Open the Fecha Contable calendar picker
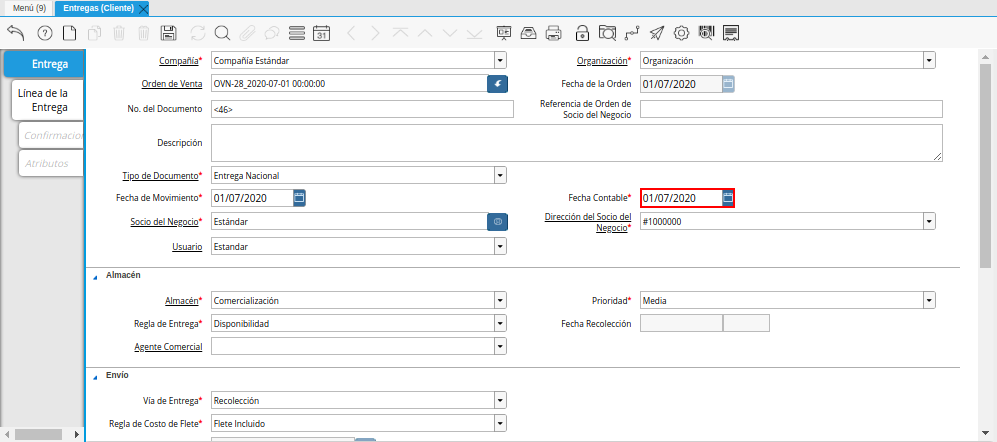This screenshot has height=442, width=997. tap(728, 198)
